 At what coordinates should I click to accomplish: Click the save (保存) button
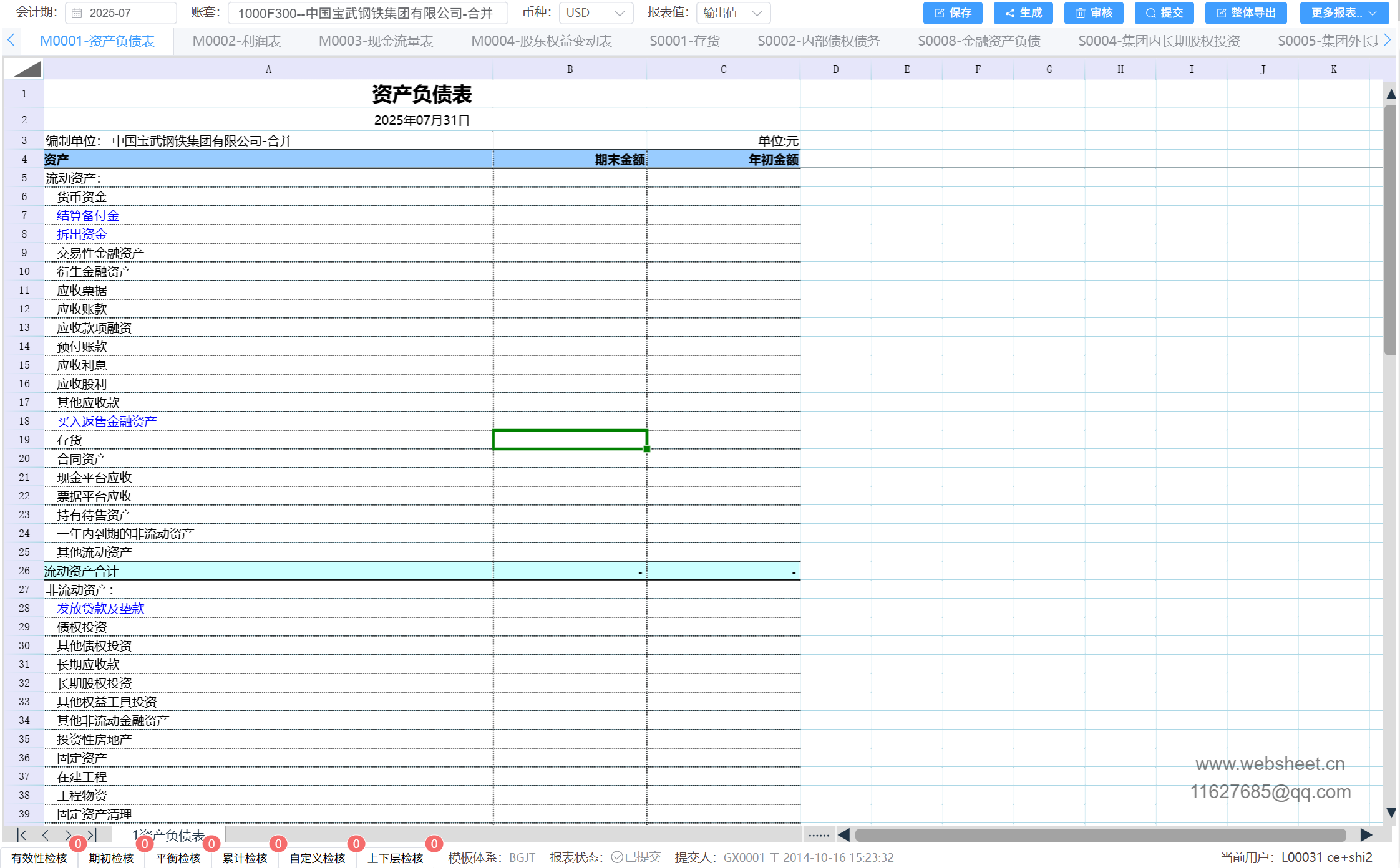pyautogui.click(x=952, y=13)
